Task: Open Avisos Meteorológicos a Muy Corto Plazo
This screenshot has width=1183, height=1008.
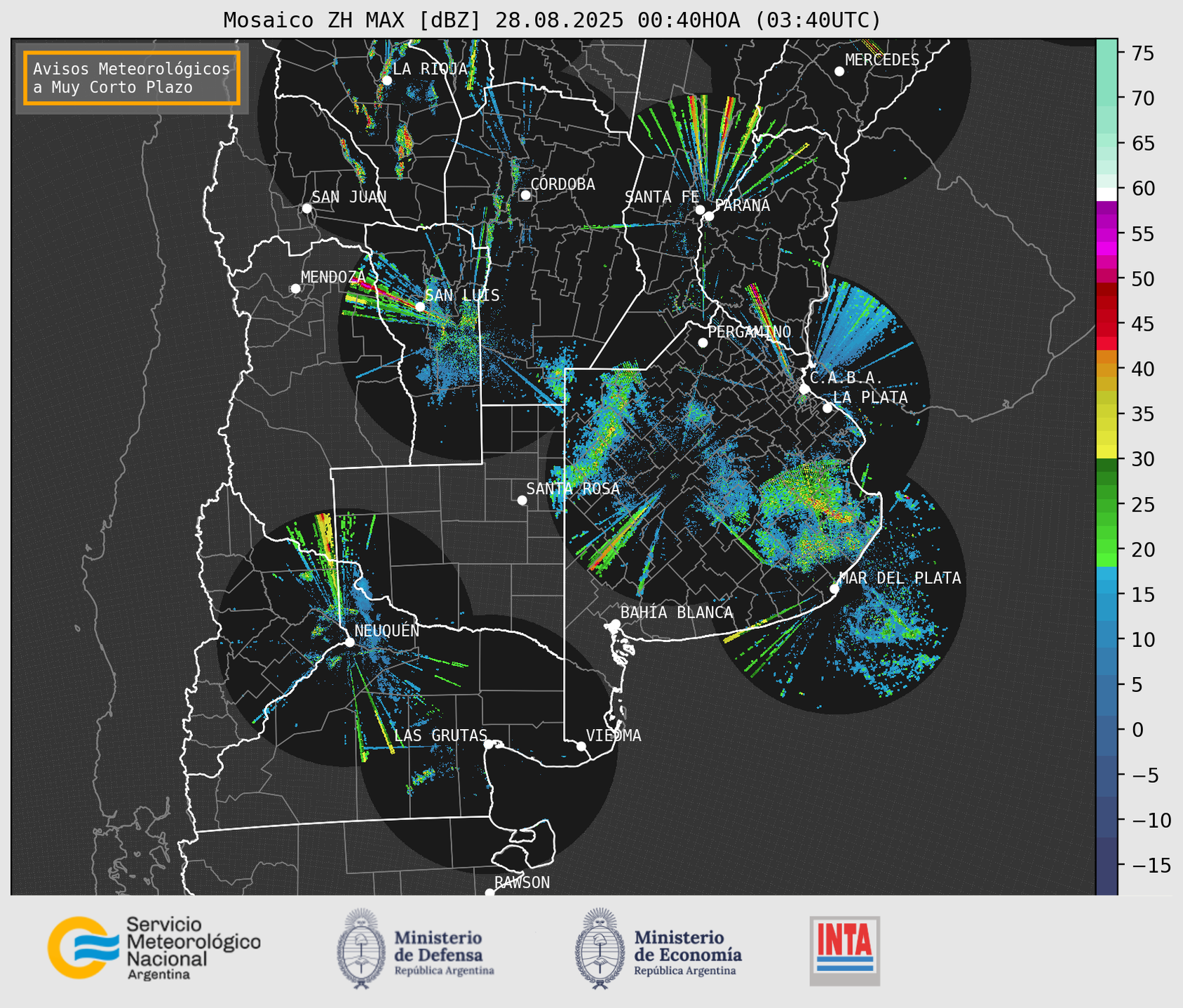Action: click(x=132, y=78)
